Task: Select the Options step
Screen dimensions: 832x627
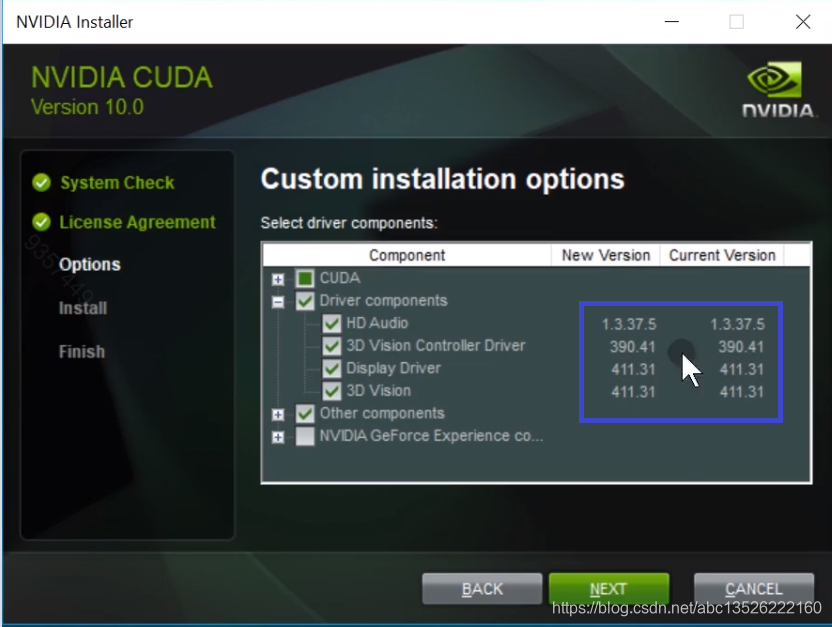Action: 90,264
